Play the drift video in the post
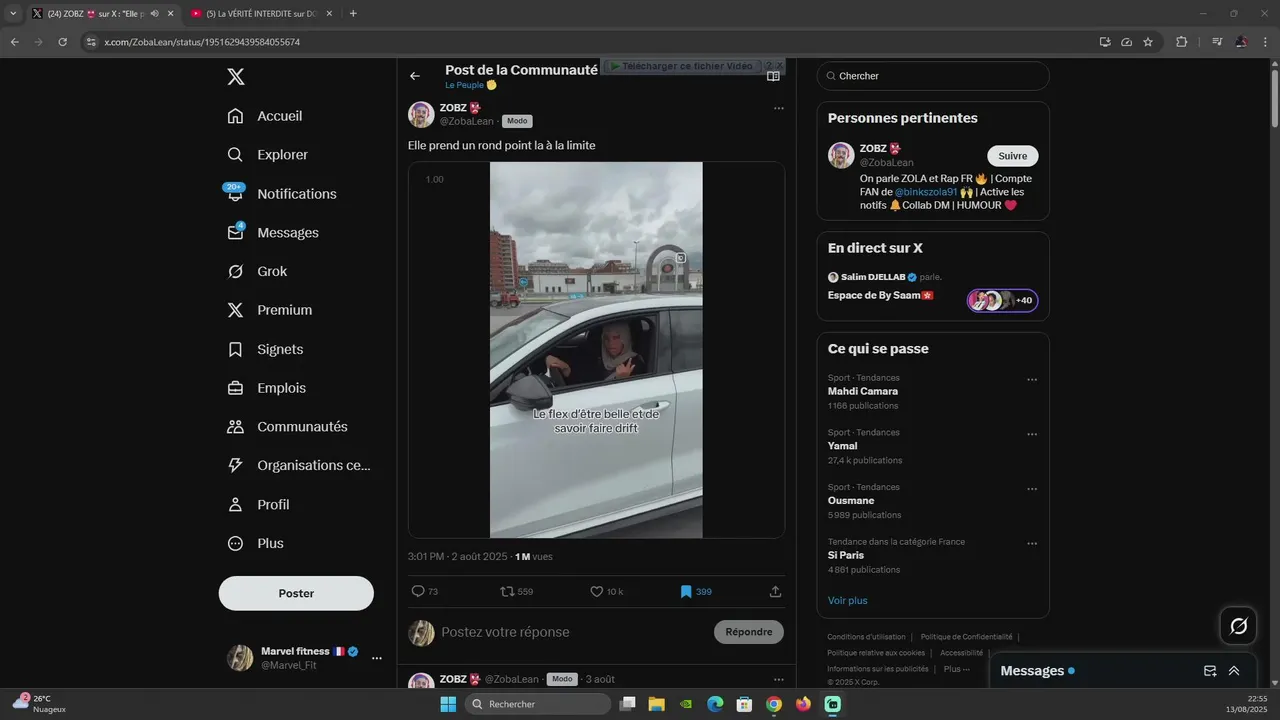The width and height of the screenshot is (1280, 720). tap(596, 350)
